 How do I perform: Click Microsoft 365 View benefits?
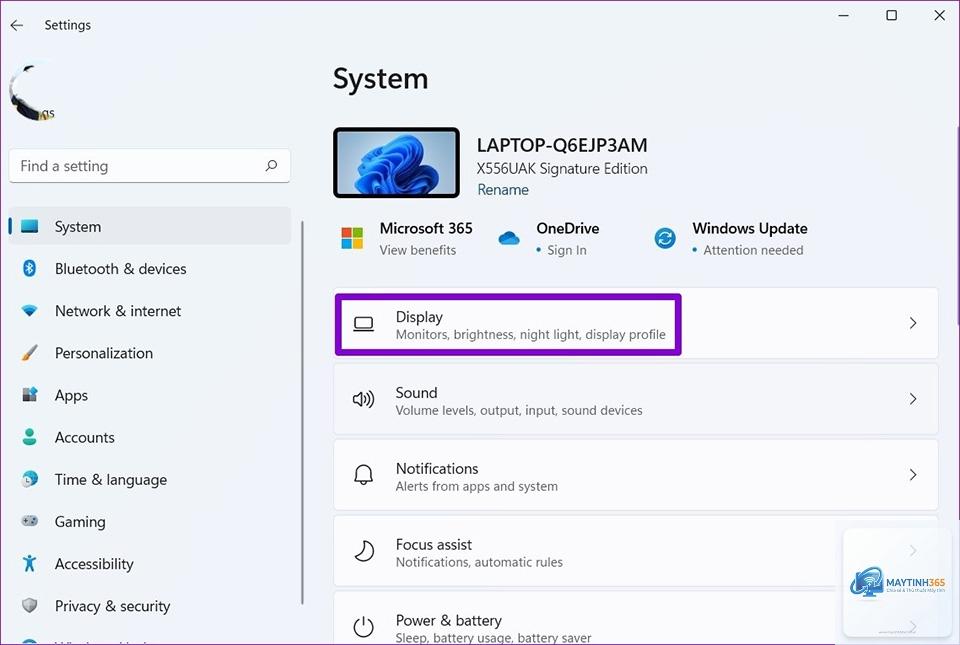pyautogui.click(x=418, y=250)
